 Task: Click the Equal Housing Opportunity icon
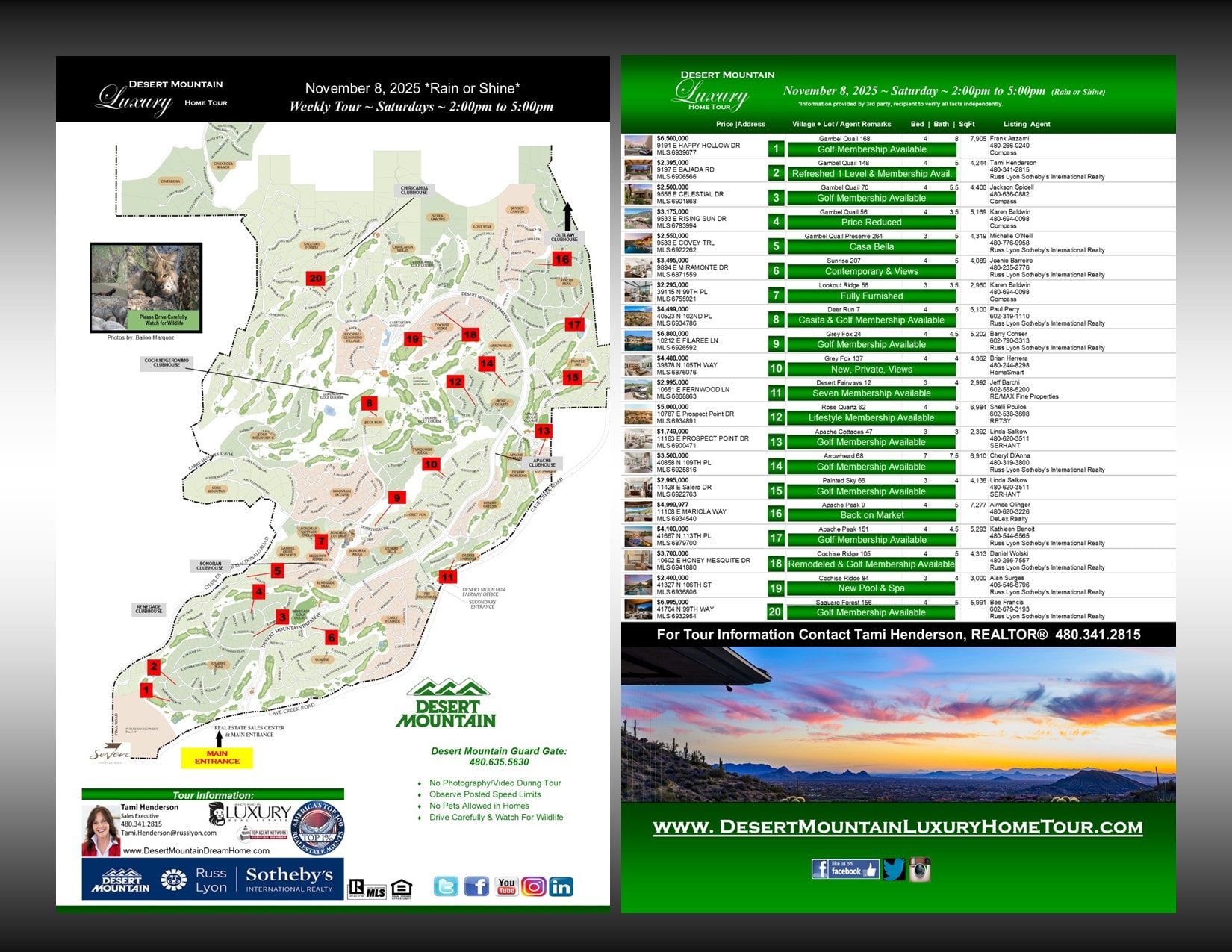point(401,889)
